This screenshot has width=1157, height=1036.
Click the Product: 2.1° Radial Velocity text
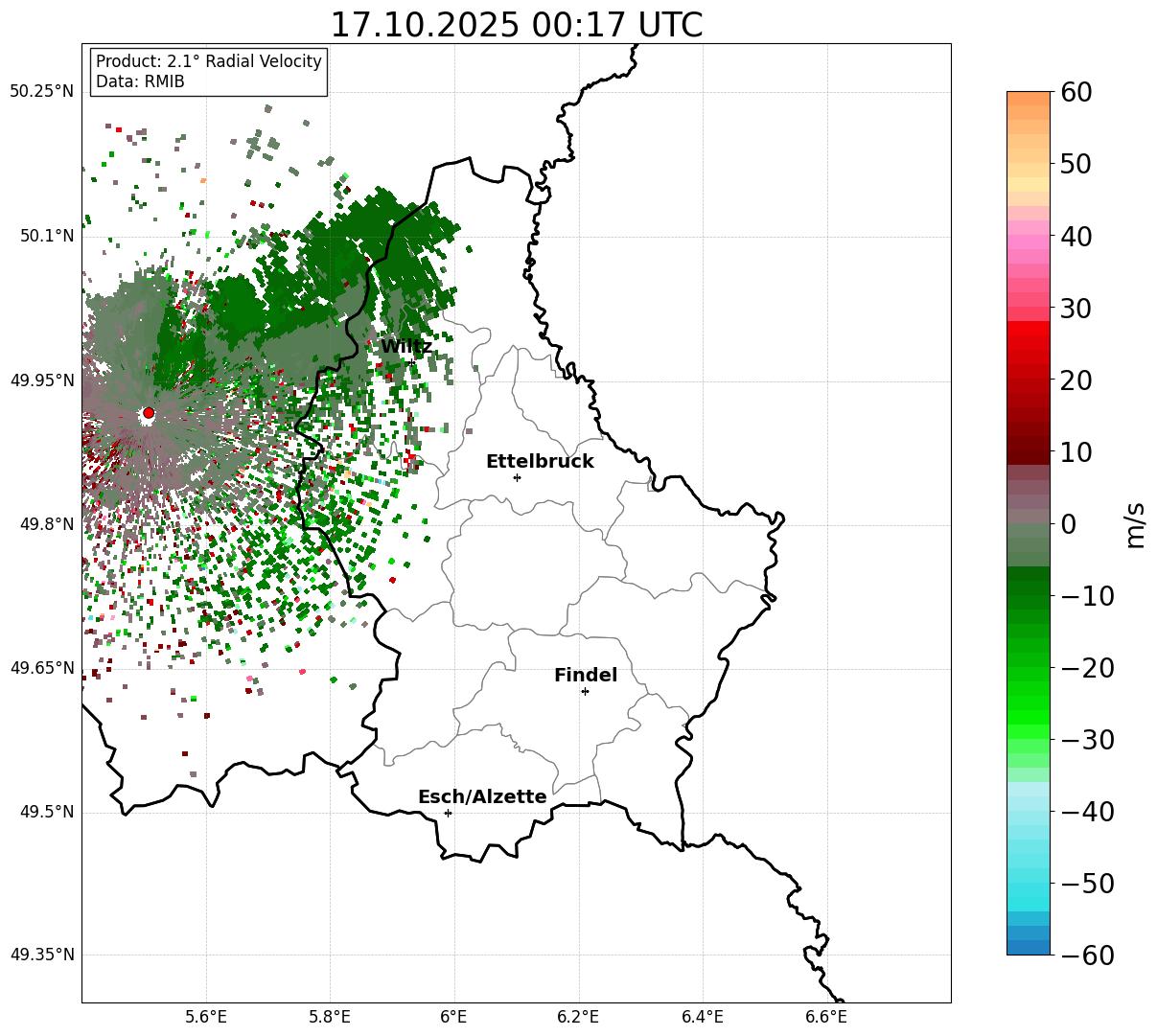click(209, 61)
